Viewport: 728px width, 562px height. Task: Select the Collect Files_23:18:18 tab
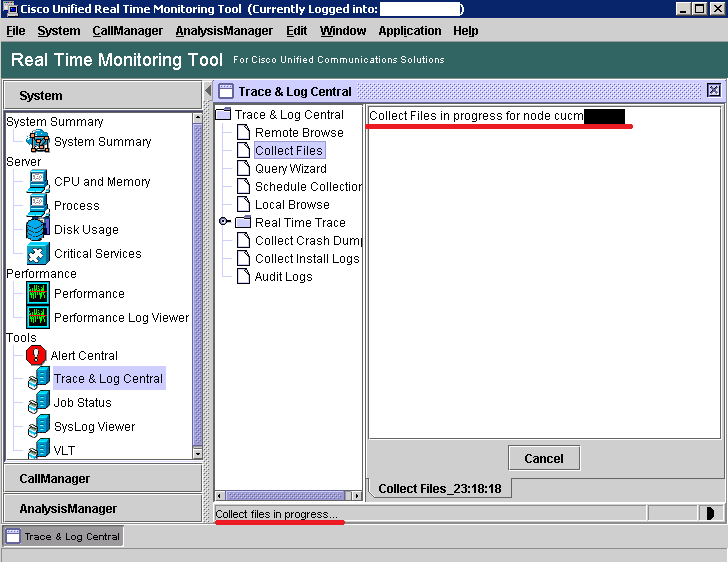pyautogui.click(x=440, y=489)
